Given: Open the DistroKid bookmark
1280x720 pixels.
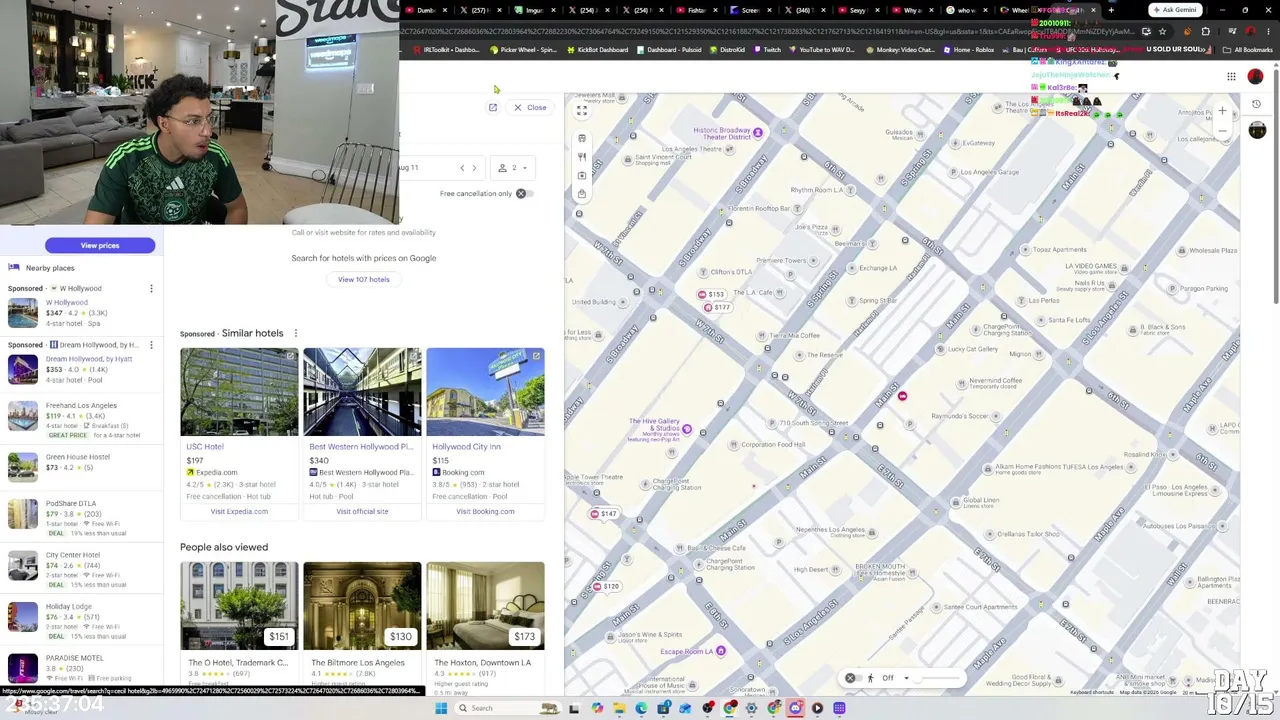Looking at the screenshot, I should pyautogui.click(x=726, y=50).
